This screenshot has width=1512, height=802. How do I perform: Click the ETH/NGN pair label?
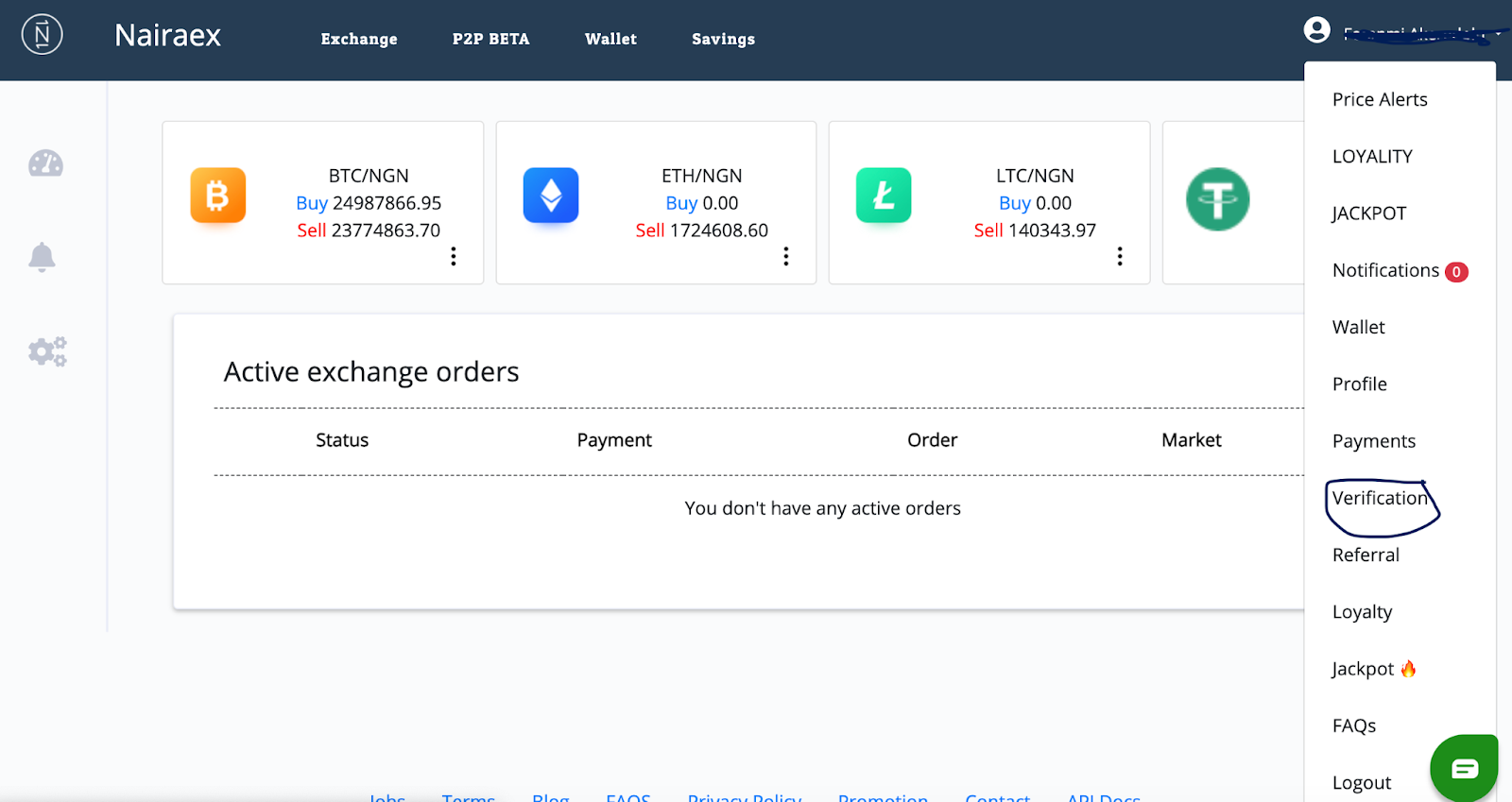[701, 176]
